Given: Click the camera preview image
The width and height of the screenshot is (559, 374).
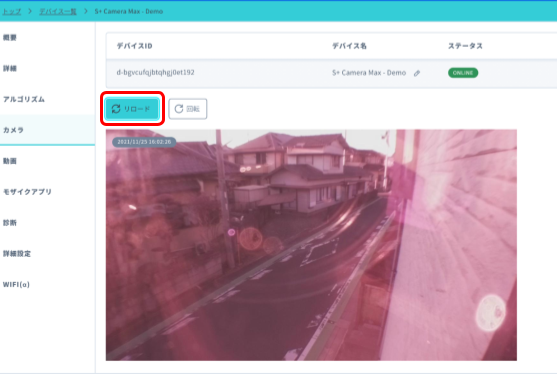Looking at the screenshot, I should [x=311, y=245].
